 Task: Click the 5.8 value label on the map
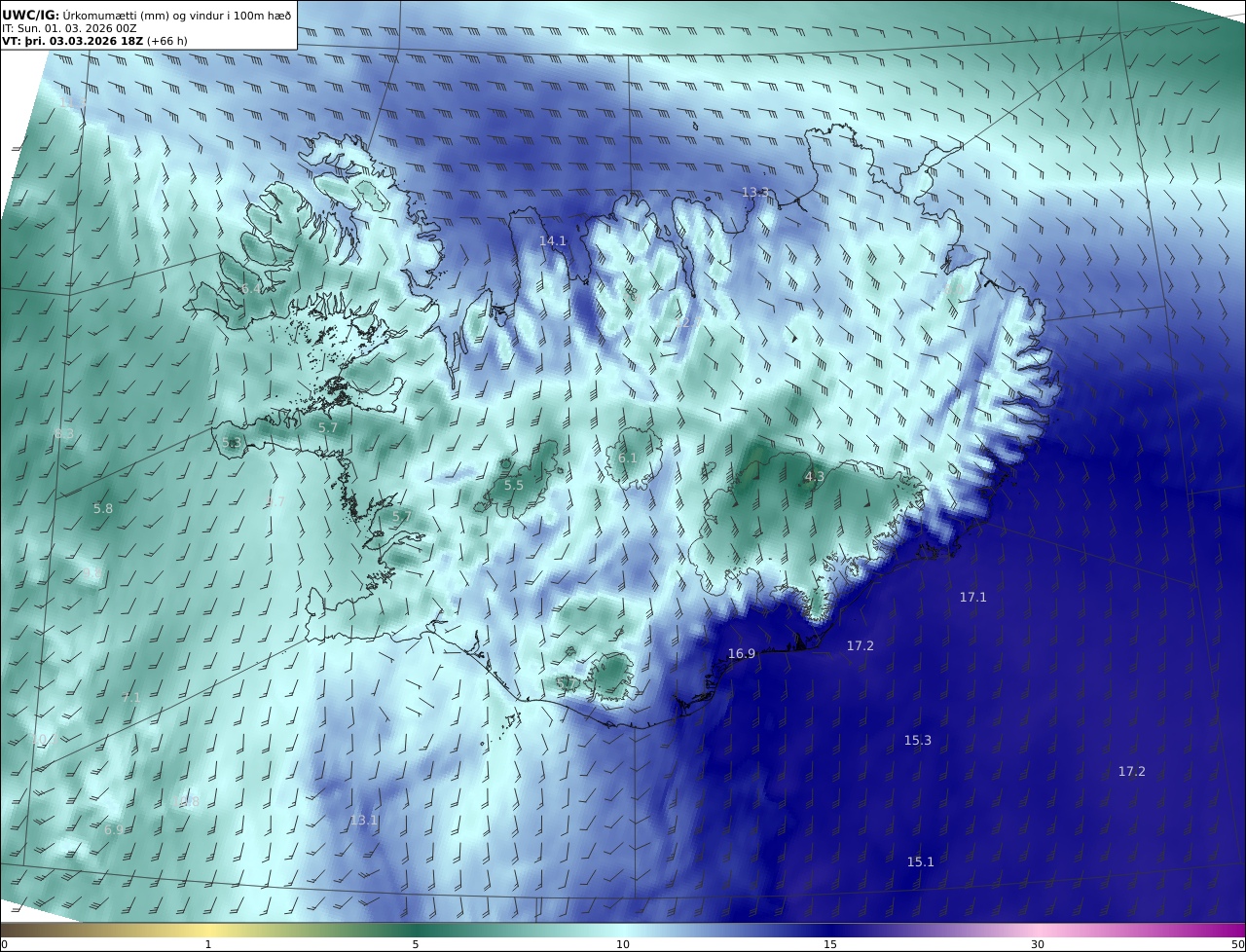102,508
